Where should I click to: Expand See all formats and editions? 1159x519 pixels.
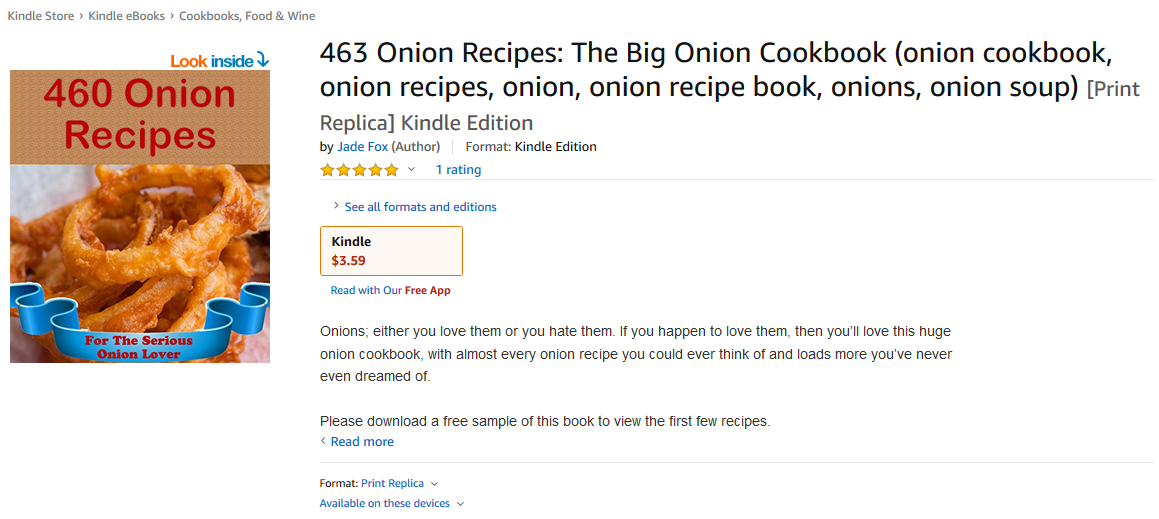point(421,207)
